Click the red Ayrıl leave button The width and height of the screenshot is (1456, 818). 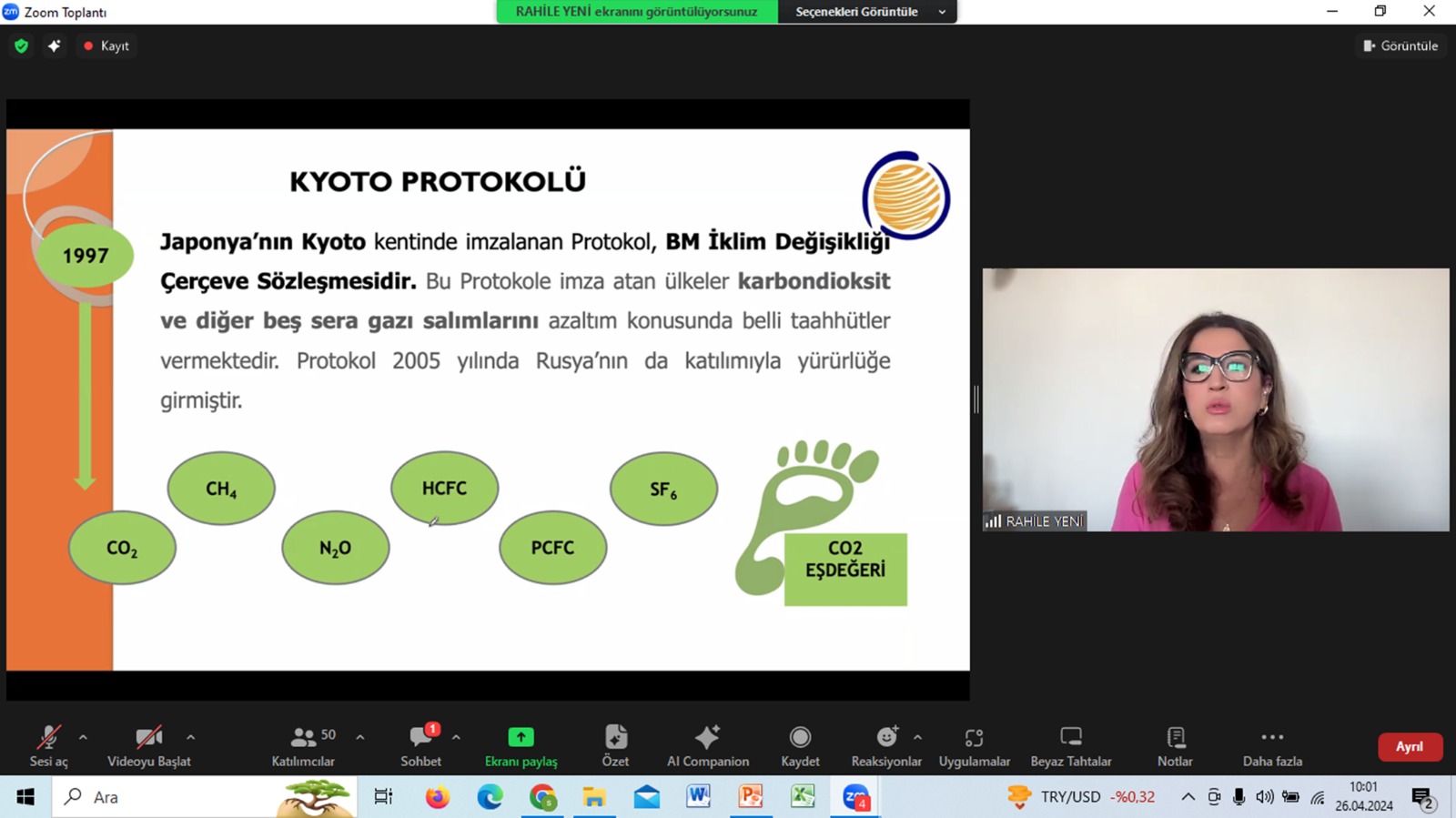tap(1409, 746)
